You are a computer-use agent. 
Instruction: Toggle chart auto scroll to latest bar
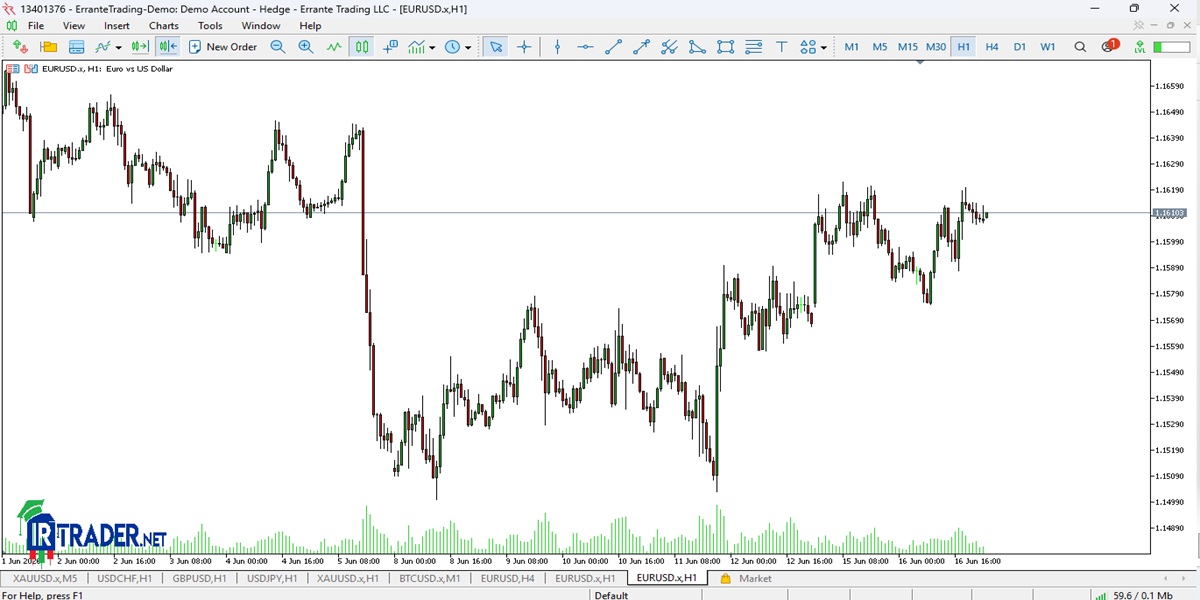[139, 47]
